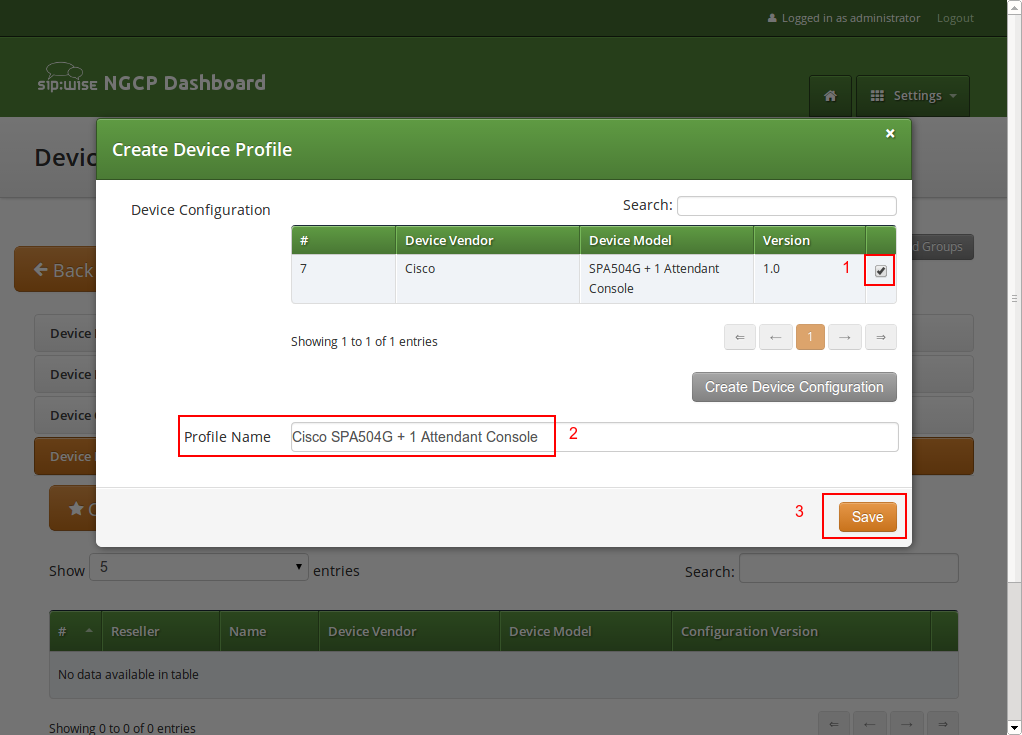Click Create Device Configuration button
1022x735 pixels.
[x=794, y=387]
